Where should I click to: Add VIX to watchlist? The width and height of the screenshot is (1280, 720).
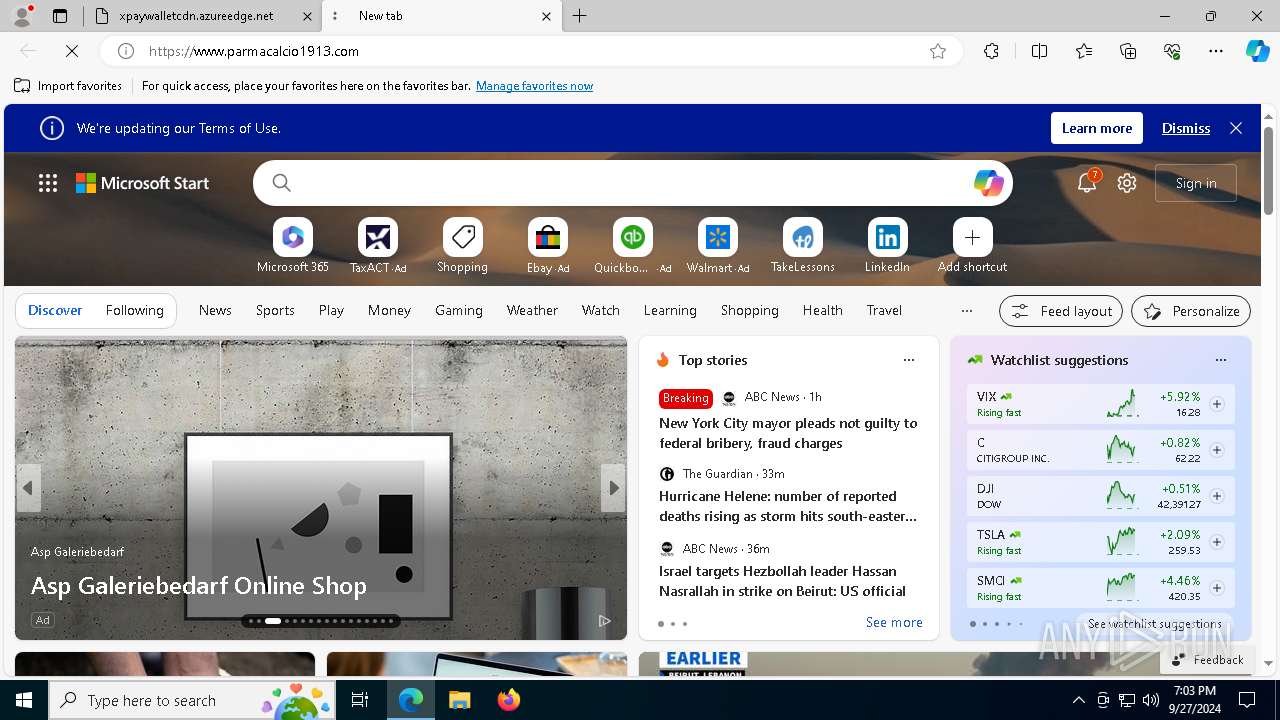click(1217, 404)
